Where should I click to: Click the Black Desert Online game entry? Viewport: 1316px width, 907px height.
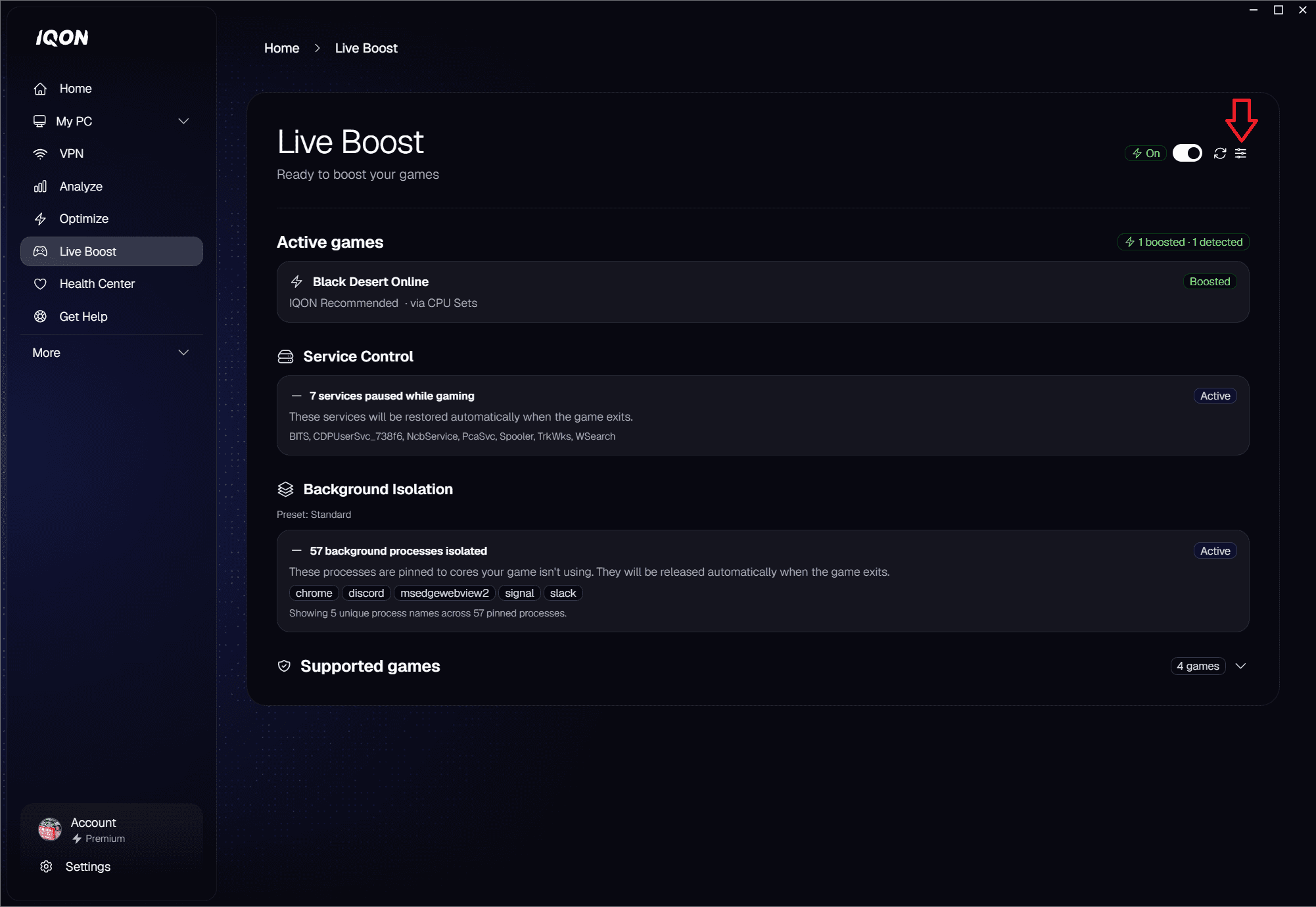pyautogui.click(x=763, y=292)
